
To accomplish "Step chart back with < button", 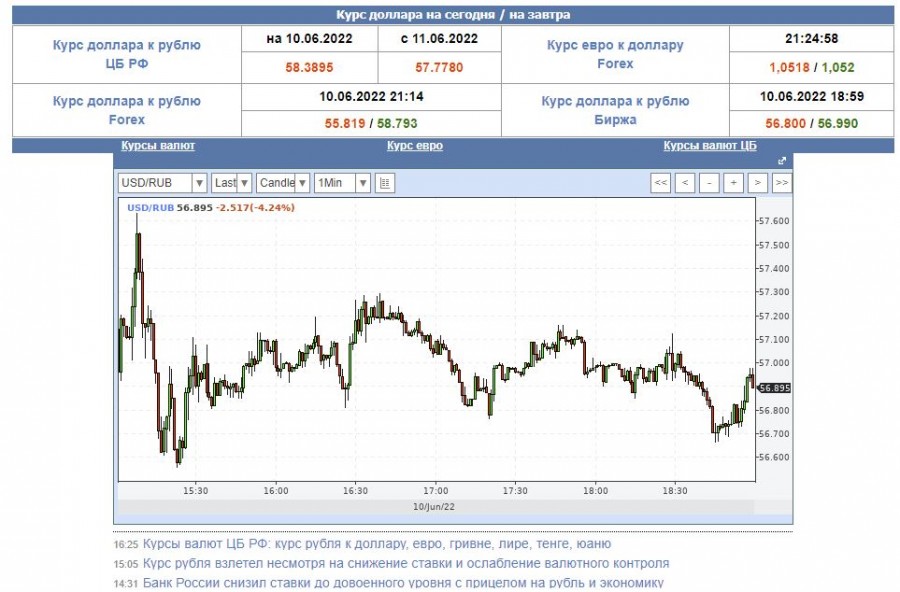I will coord(685,183).
